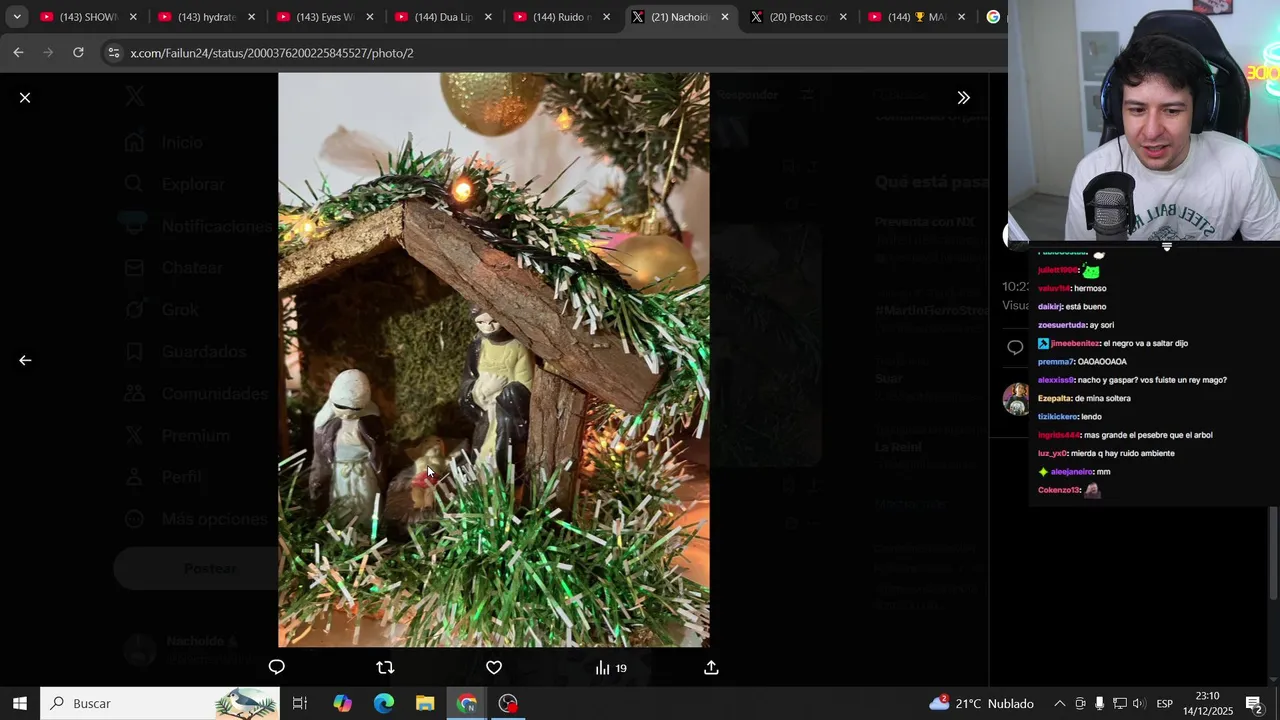Select Google Chrome taskbar icon
Screen dimensions: 1280x720
tap(467, 703)
